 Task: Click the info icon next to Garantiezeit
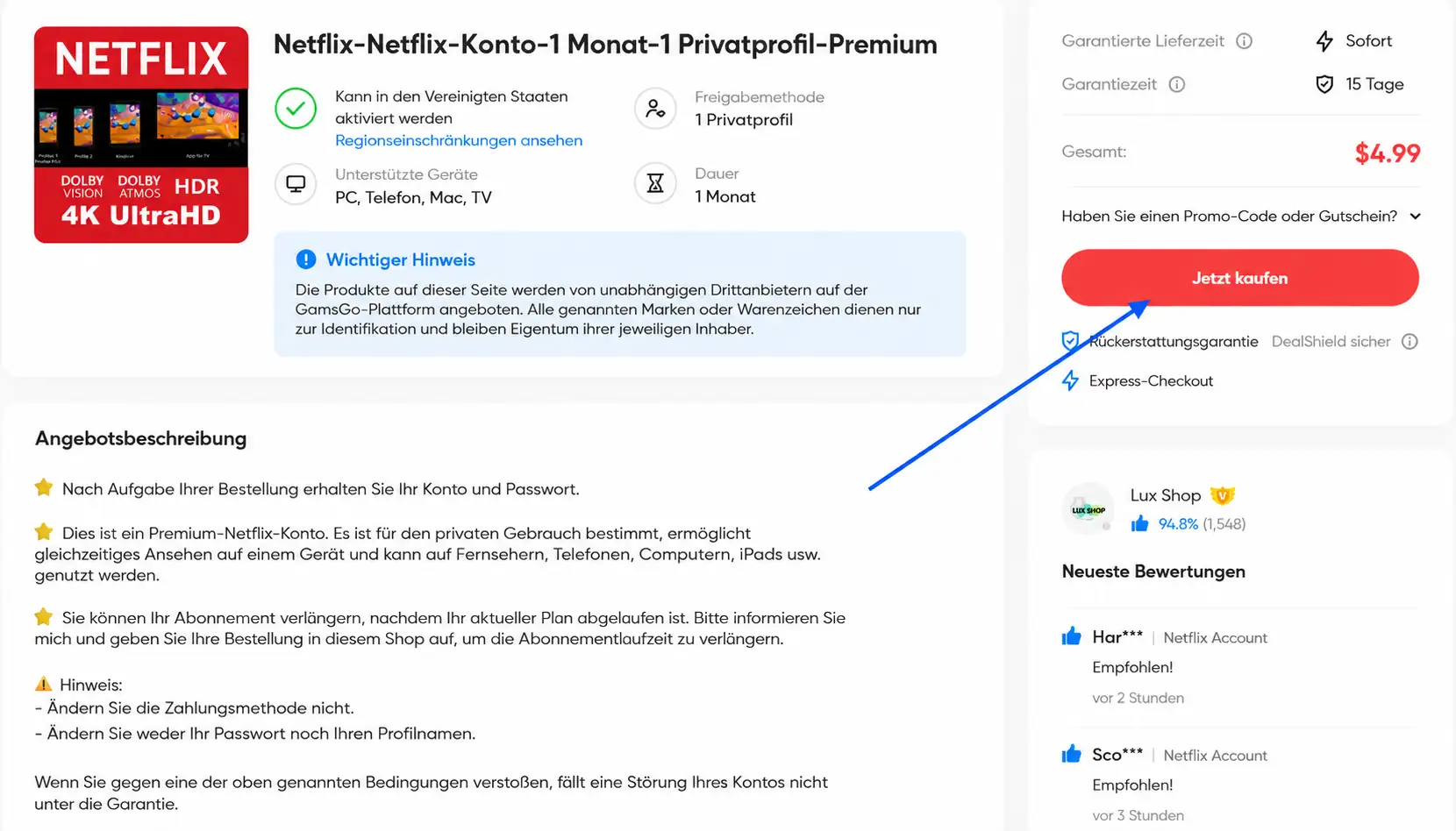click(x=1177, y=84)
